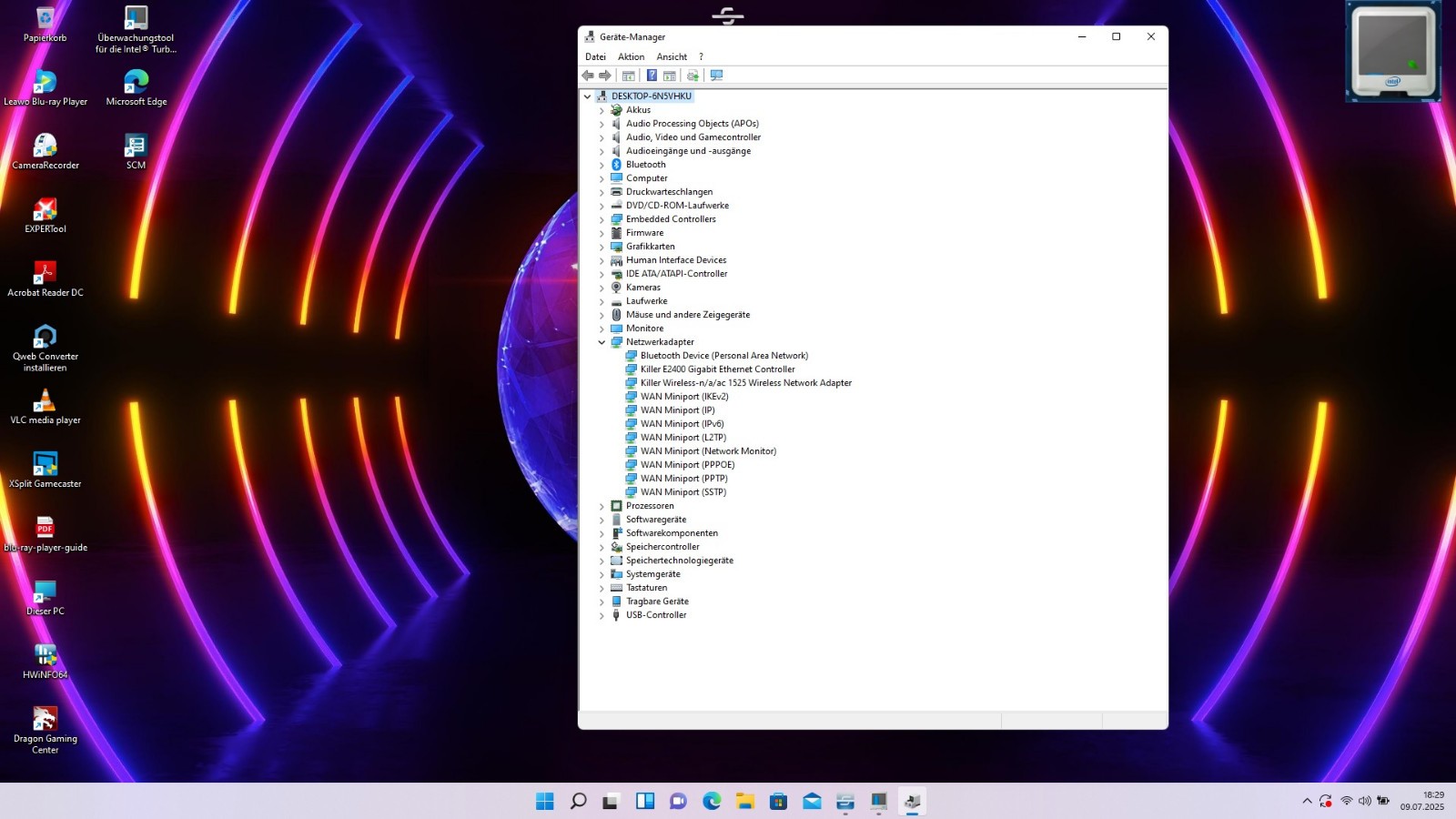
Task: Expand the Bluetooth category
Action: pos(602,165)
